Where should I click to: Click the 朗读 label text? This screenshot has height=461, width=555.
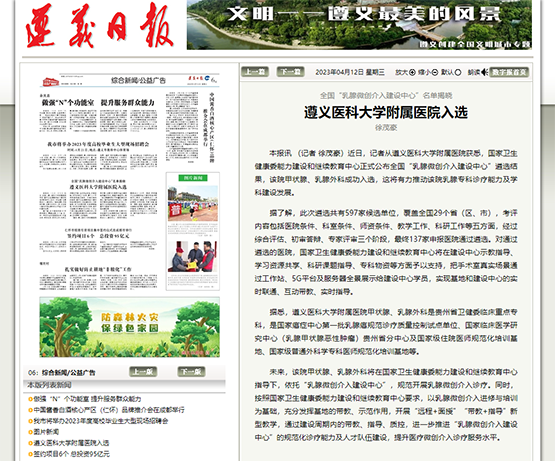pyautogui.click(x=474, y=72)
